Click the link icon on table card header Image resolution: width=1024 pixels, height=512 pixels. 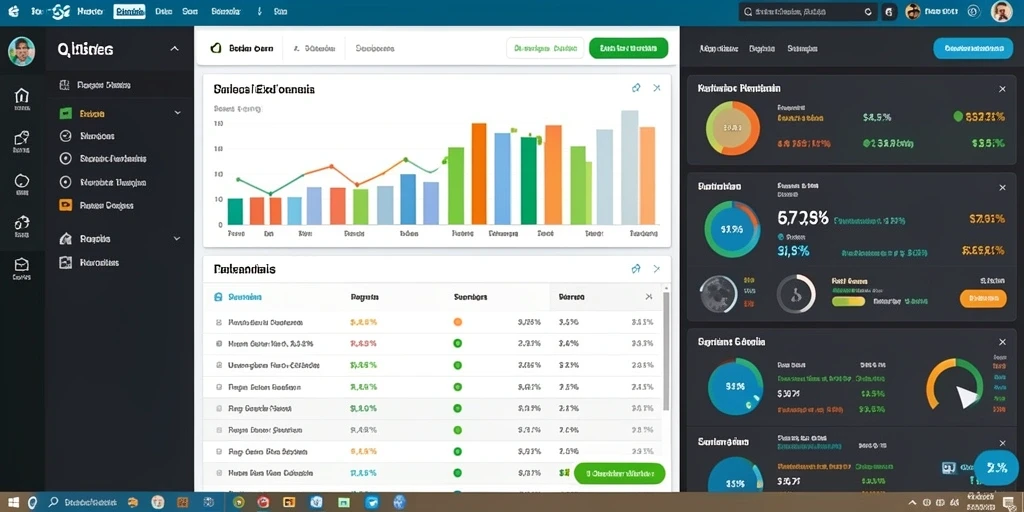636,269
